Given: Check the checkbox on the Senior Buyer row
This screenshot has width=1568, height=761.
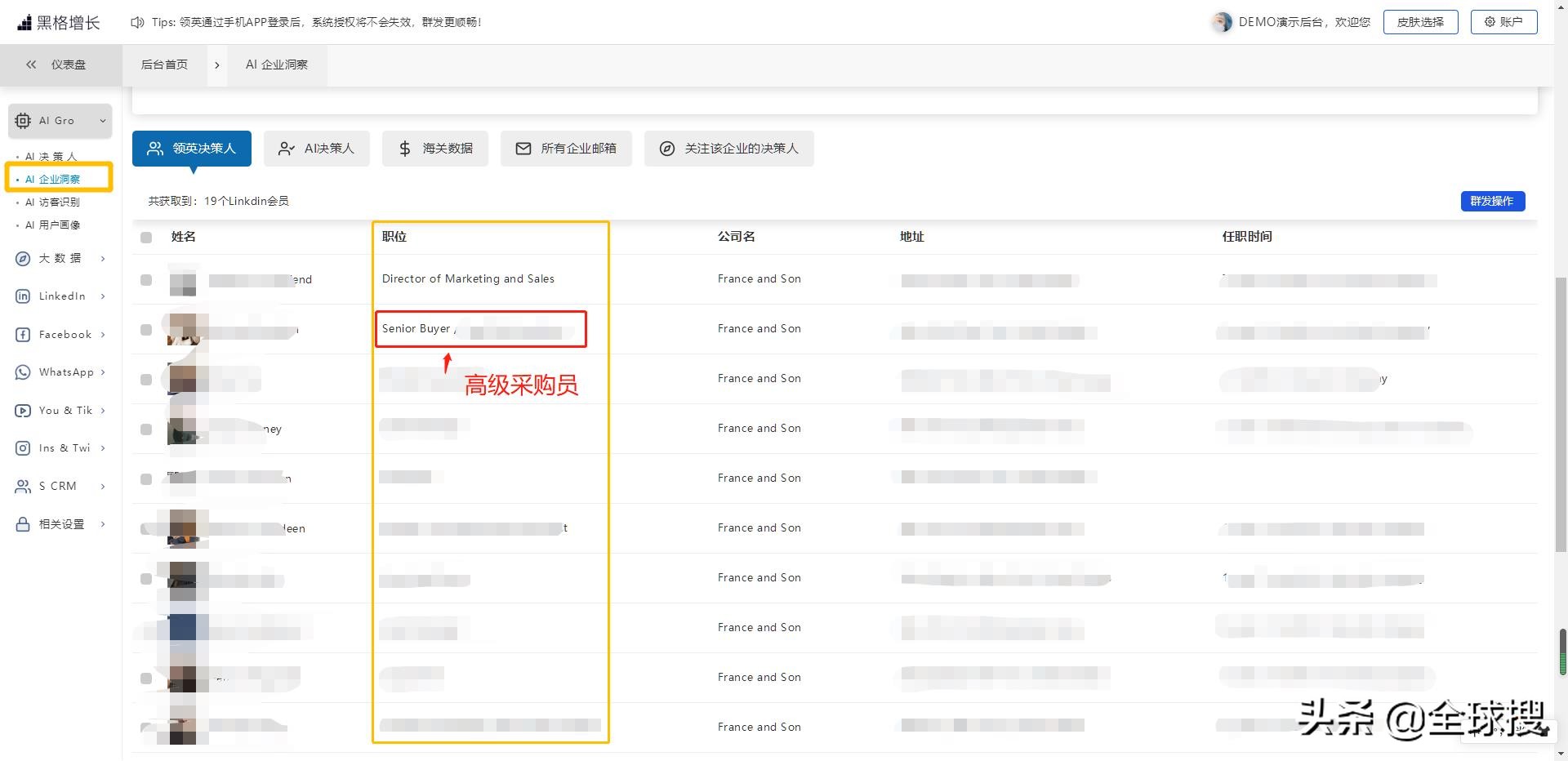Looking at the screenshot, I should [x=146, y=329].
